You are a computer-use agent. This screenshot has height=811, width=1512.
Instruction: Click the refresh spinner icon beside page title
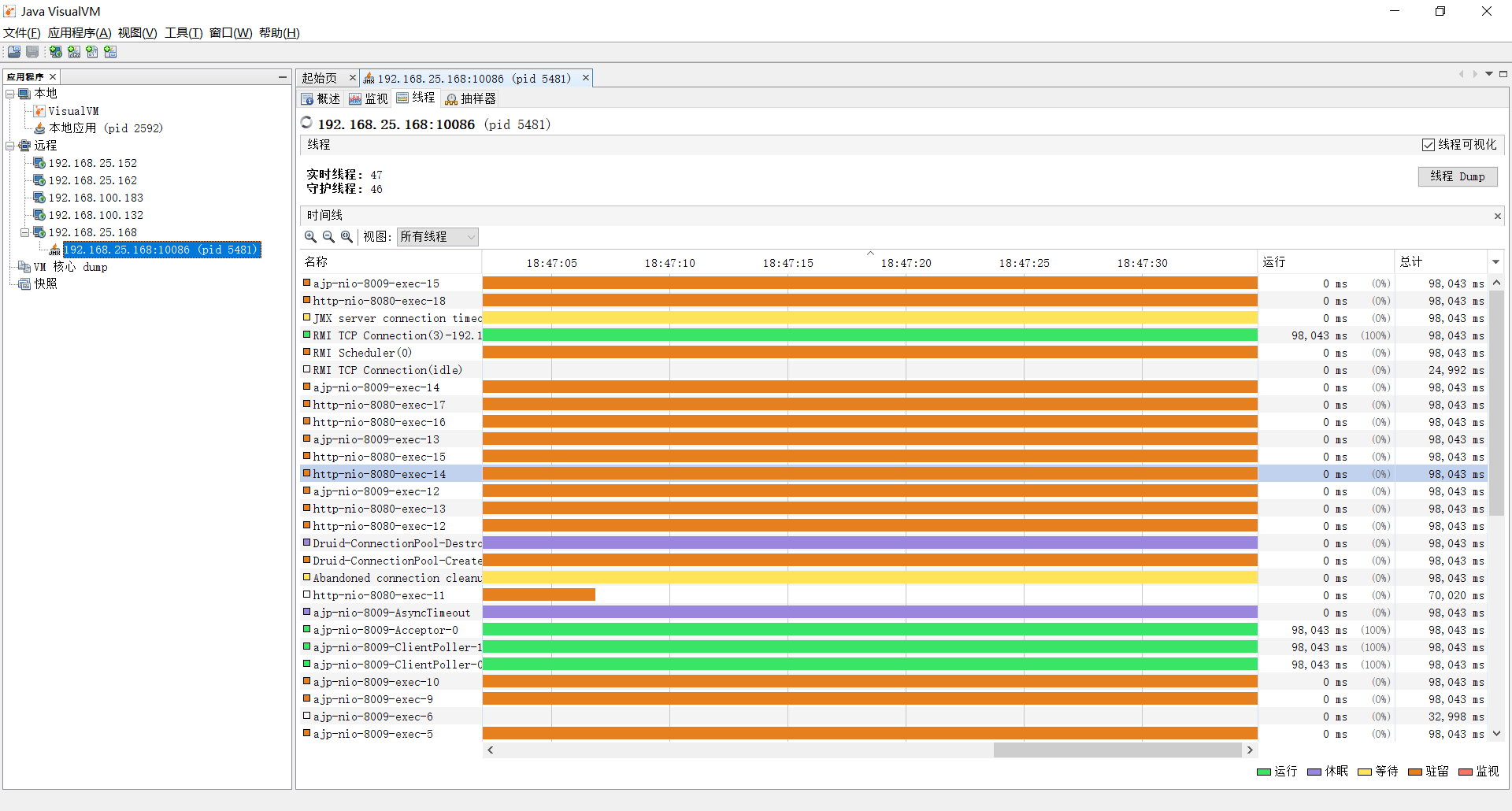(307, 123)
